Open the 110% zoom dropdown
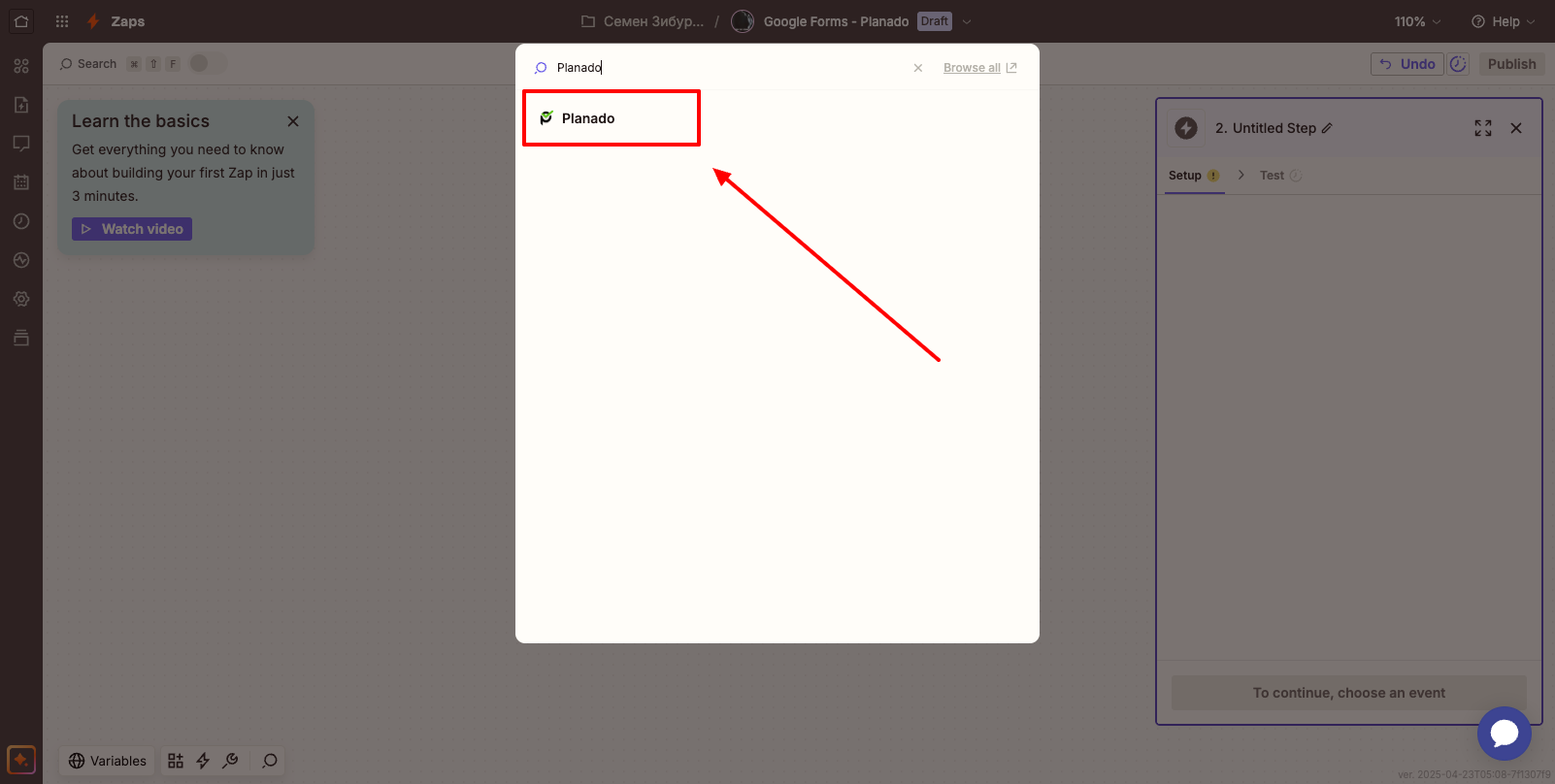Viewport: 1555px width, 784px height. tap(1418, 21)
